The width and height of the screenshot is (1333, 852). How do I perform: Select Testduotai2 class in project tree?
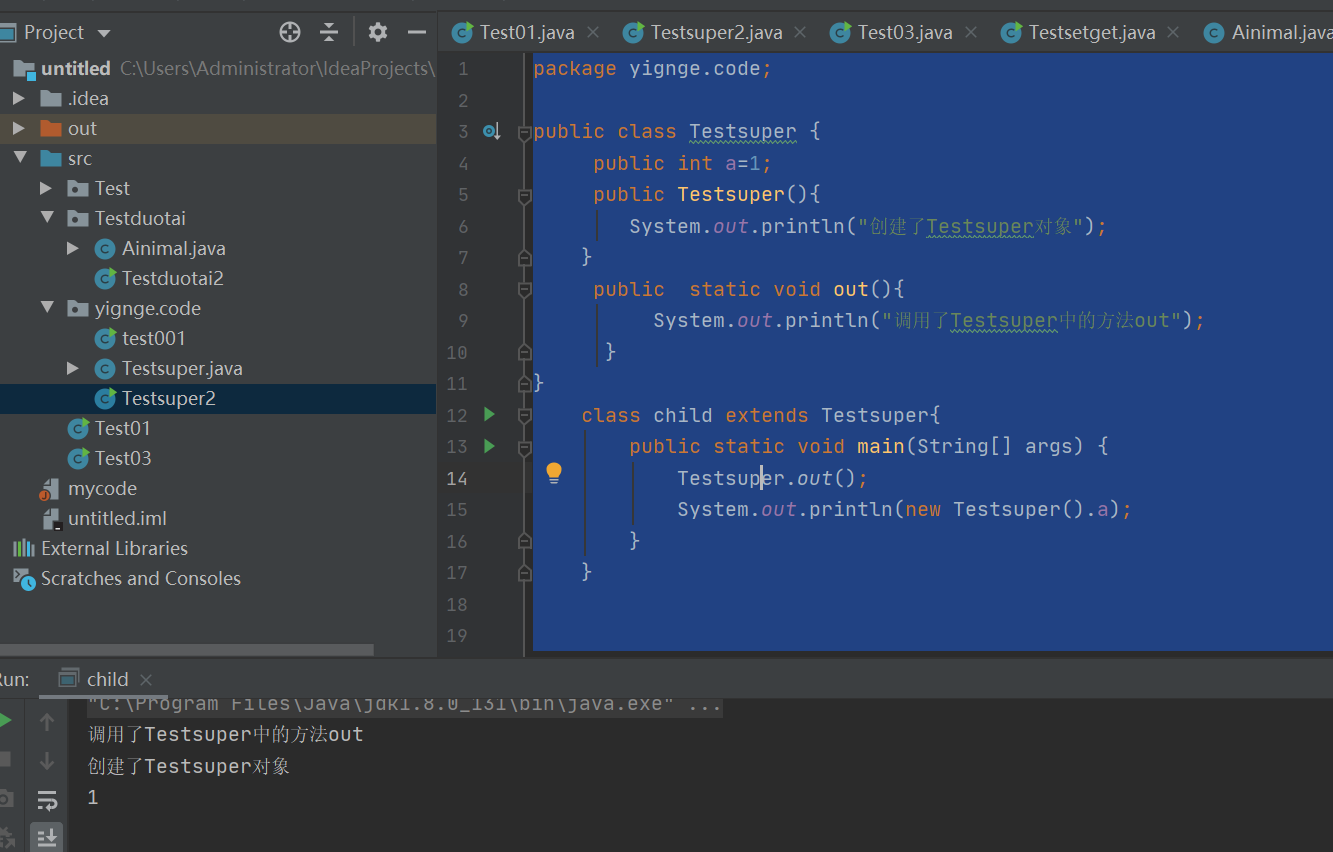[172, 278]
